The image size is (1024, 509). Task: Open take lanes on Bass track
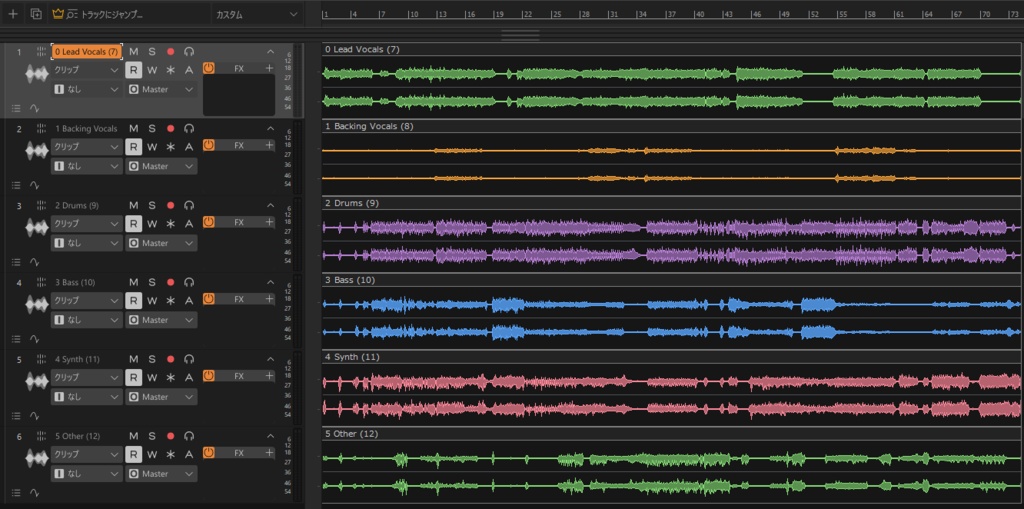[16, 339]
